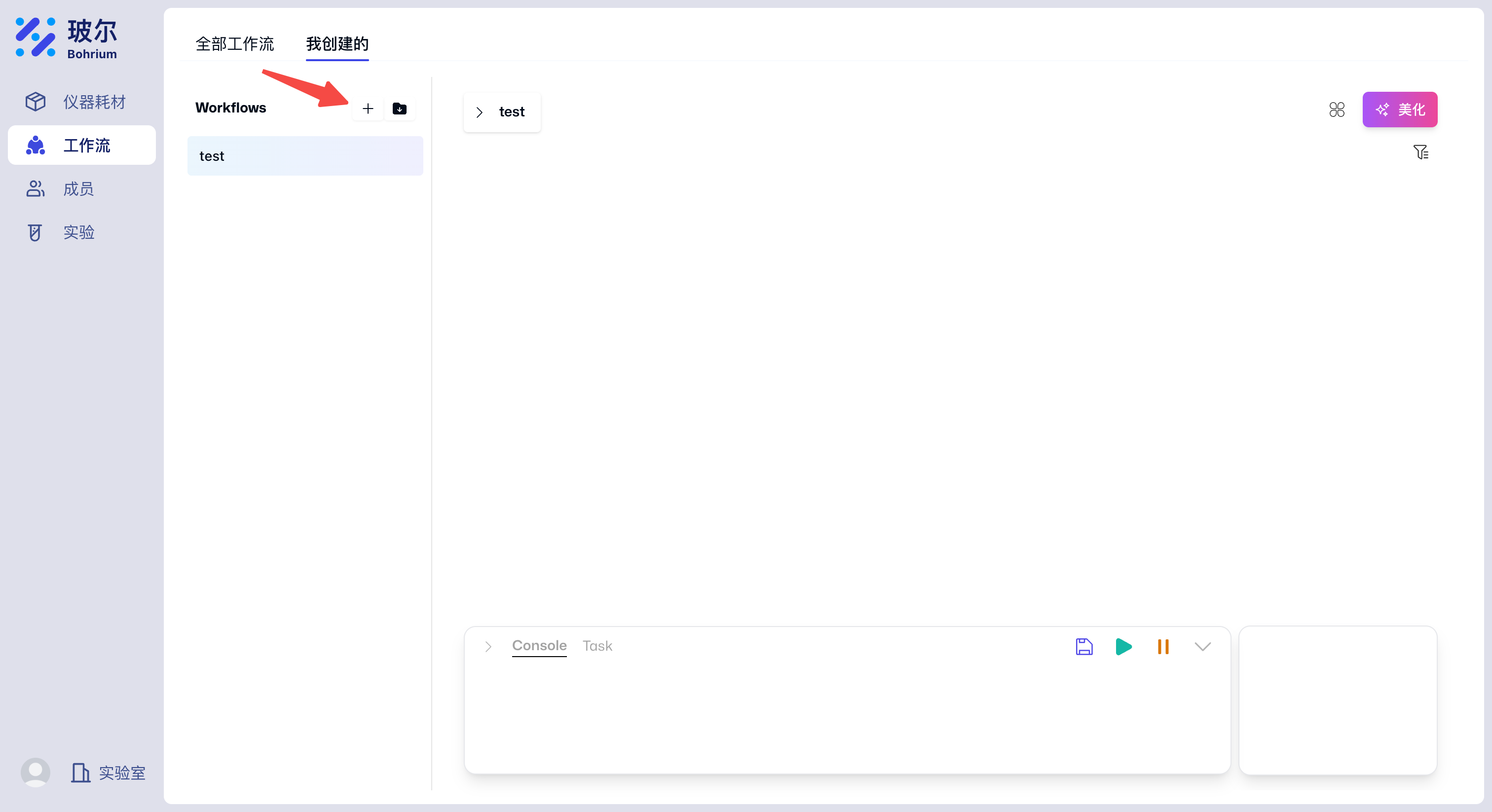Open the Task tab in console
The height and width of the screenshot is (812, 1492).
click(x=597, y=646)
